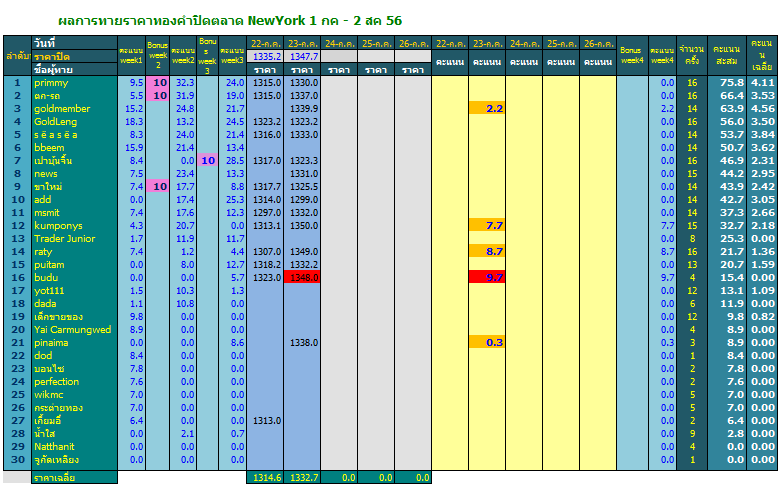Select the name cell 'goldmember'
Screen dimensions: 781x487
coord(74,109)
